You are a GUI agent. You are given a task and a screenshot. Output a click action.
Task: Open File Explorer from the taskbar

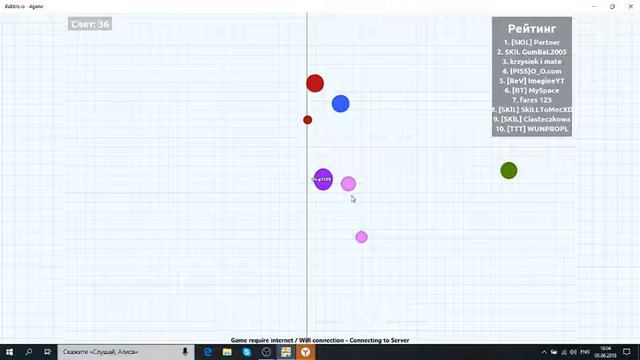pyautogui.click(x=227, y=352)
